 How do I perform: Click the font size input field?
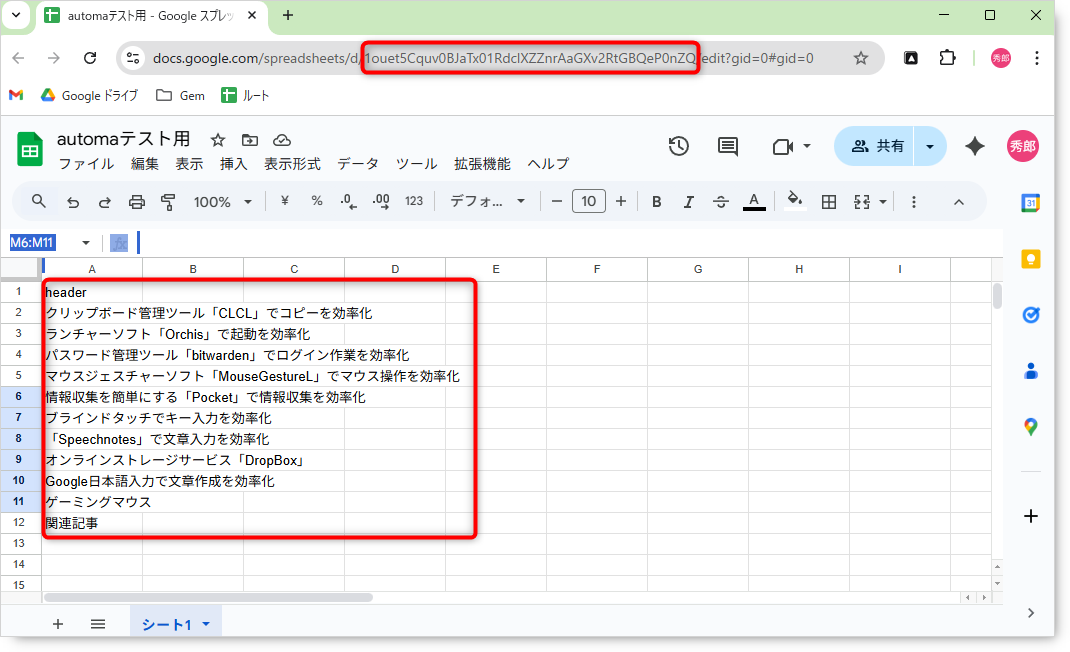pyautogui.click(x=589, y=202)
